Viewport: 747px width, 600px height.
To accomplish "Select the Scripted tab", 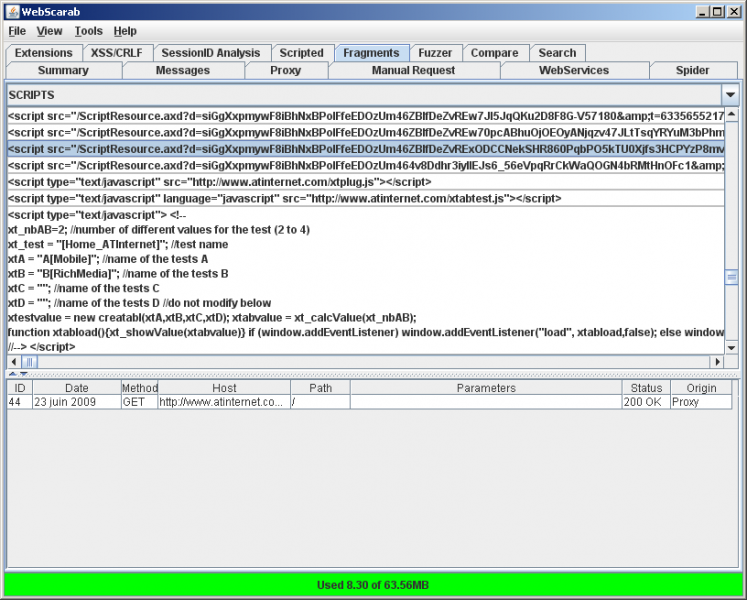I will (x=302, y=53).
